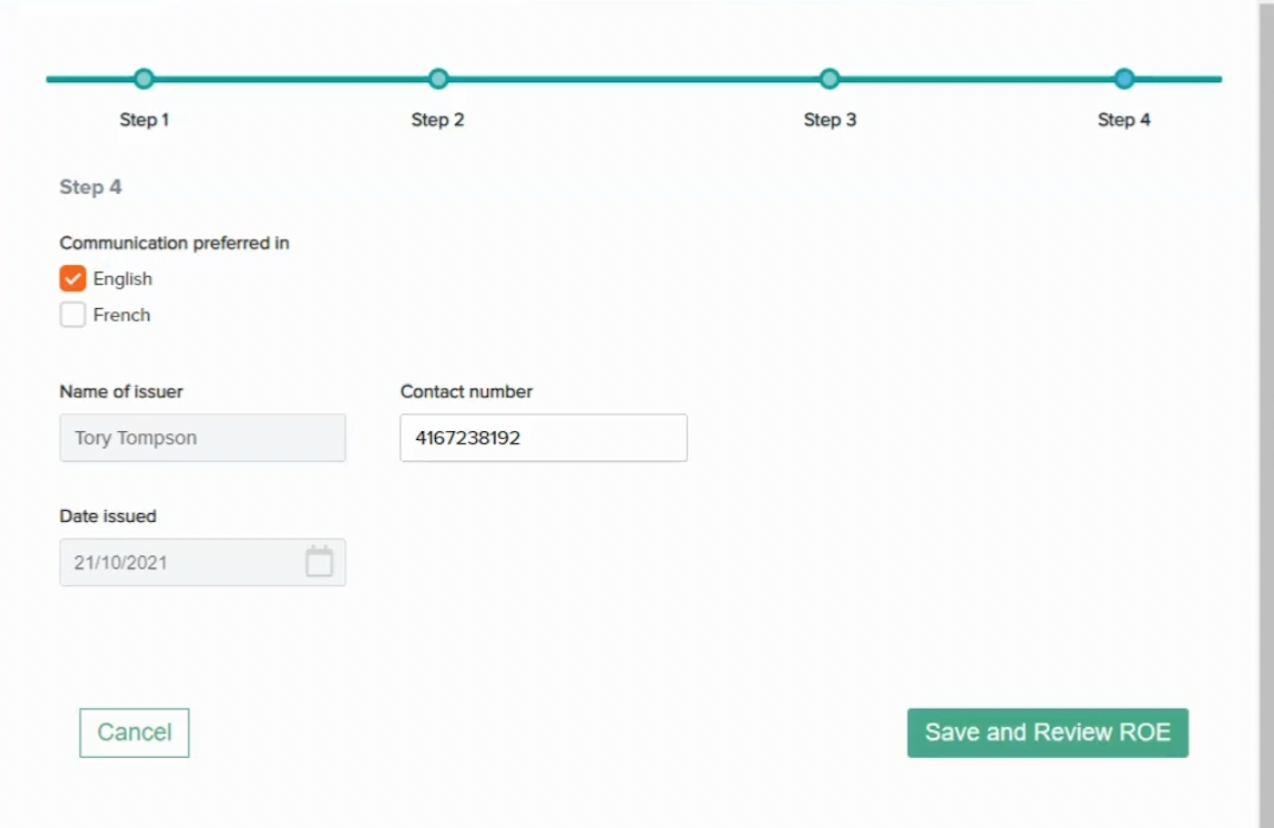
Task: Open the calendar icon in Date issued
Action: pyautogui.click(x=319, y=561)
